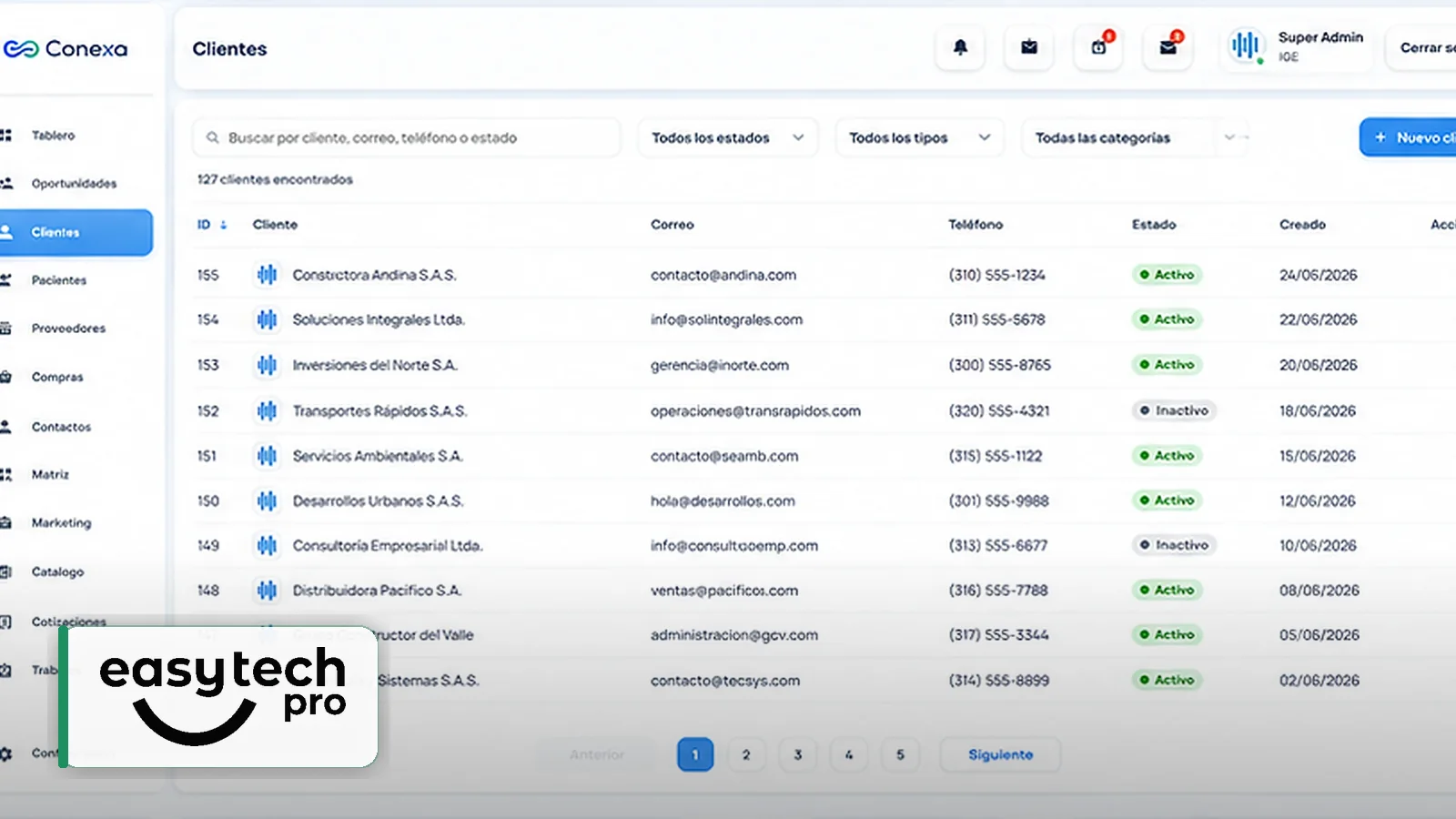Click Desarrollos Urbanos S.A.S. avatar icon
1456x819 pixels.
click(x=267, y=500)
